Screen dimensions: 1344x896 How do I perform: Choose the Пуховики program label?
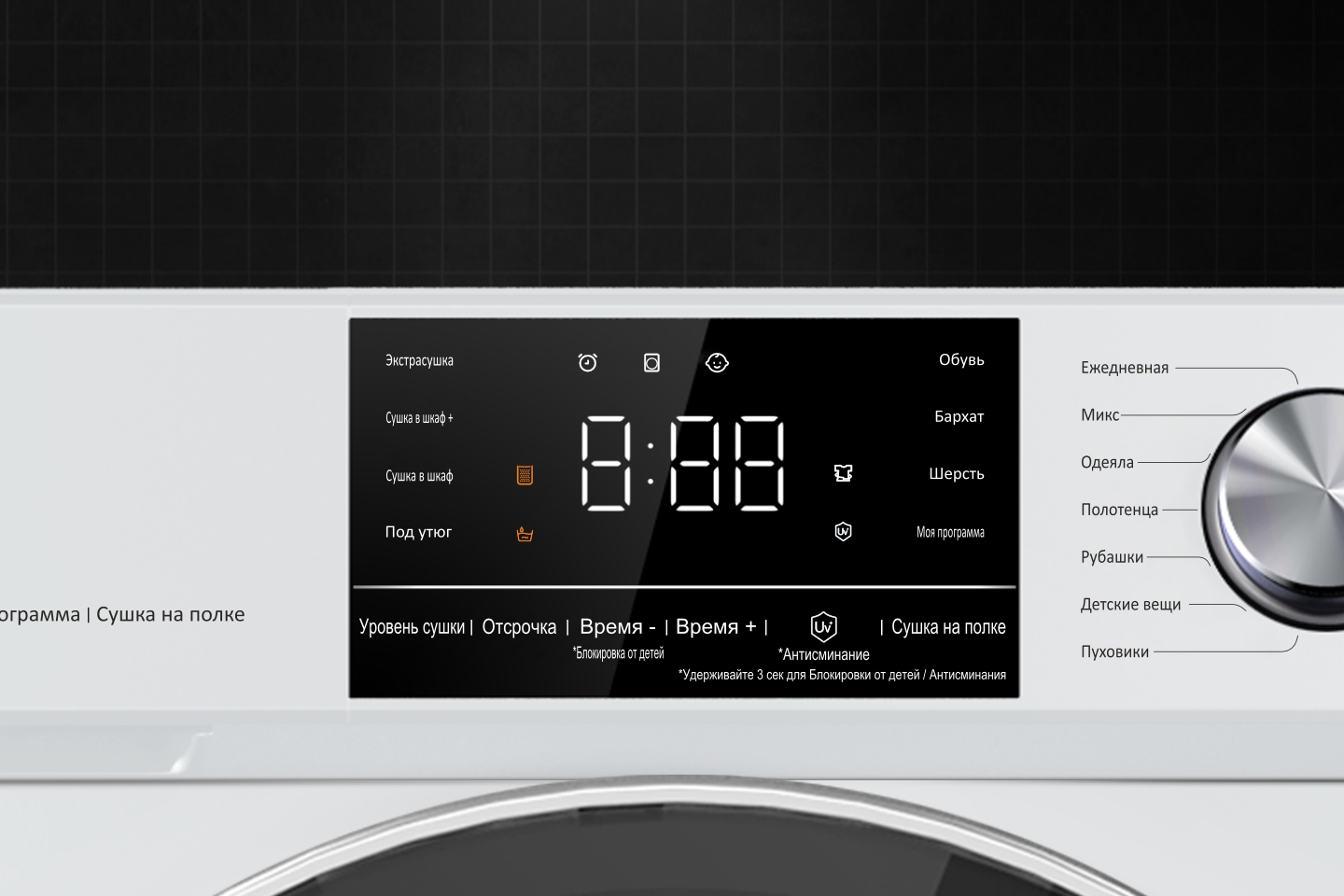[x=1114, y=652]
